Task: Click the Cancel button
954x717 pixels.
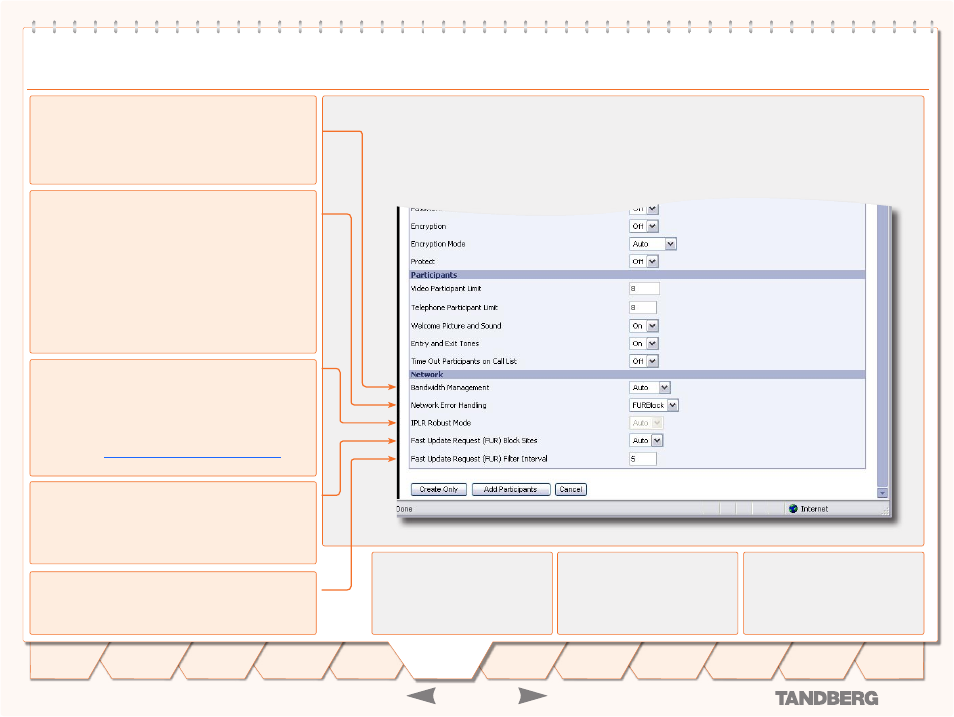Action: point(571,489)
